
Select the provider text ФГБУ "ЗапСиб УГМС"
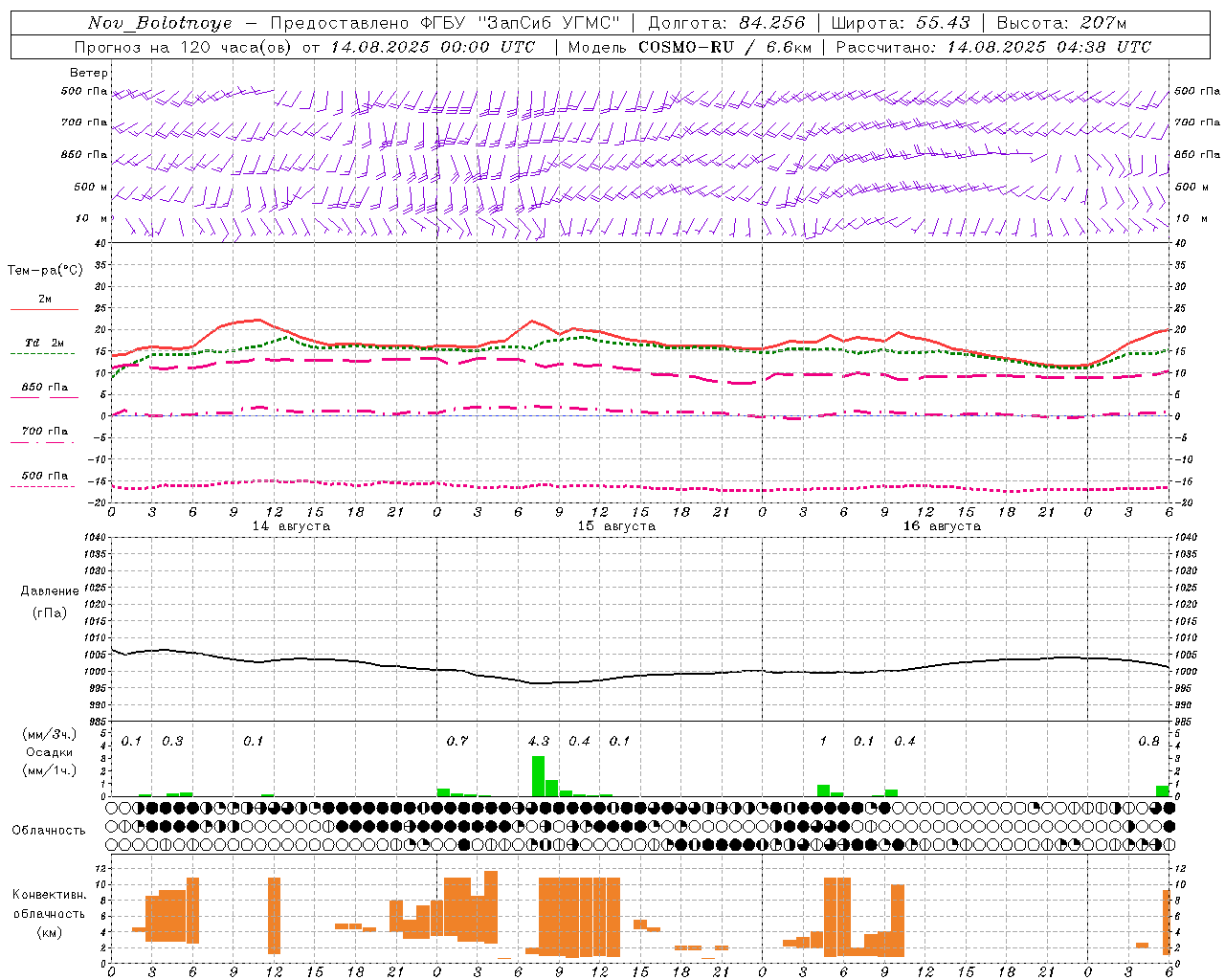[x=520, y=23]
